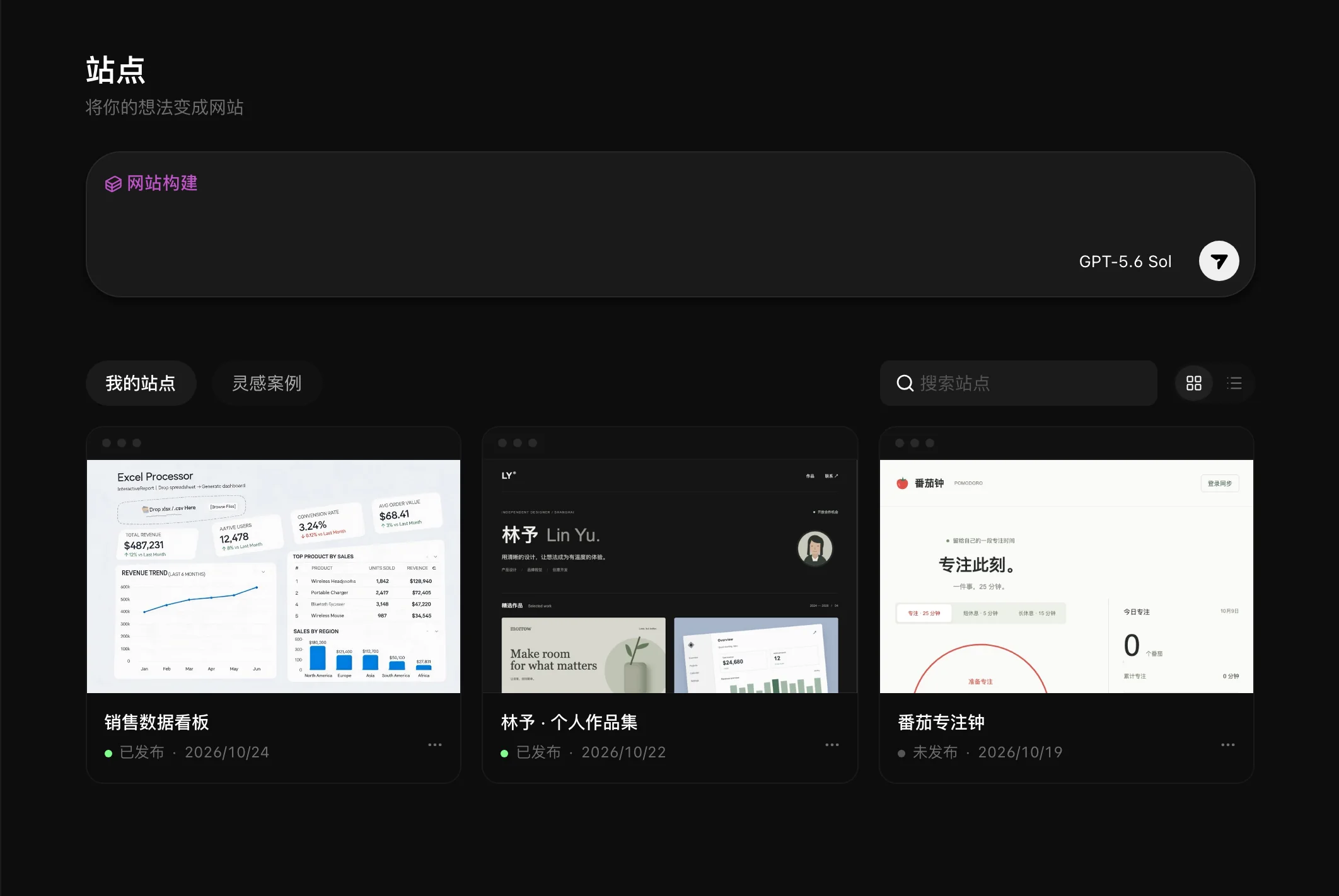Click the tomato icon in 番茄钟 preview
Viewport: 1339px width, 896px height.
[x=902, y=483]
